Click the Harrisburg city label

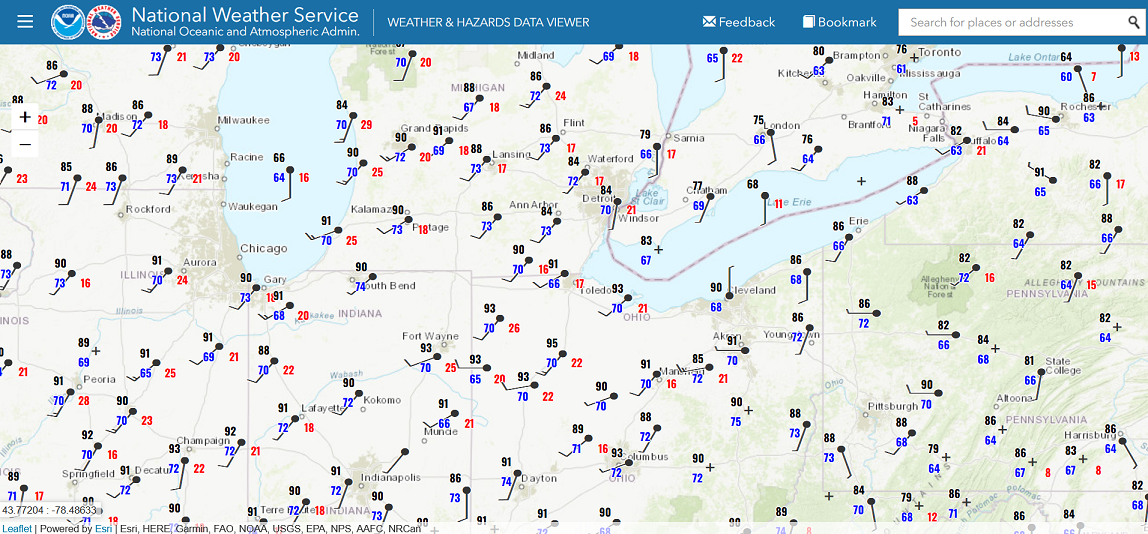(x=1089, y=436)
